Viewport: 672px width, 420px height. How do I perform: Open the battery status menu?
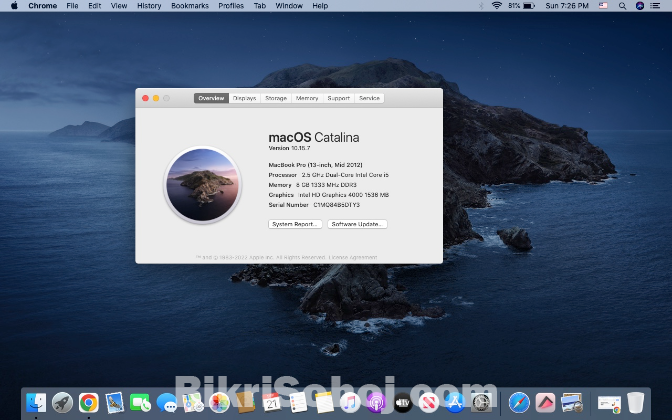(x=522, y=6)
